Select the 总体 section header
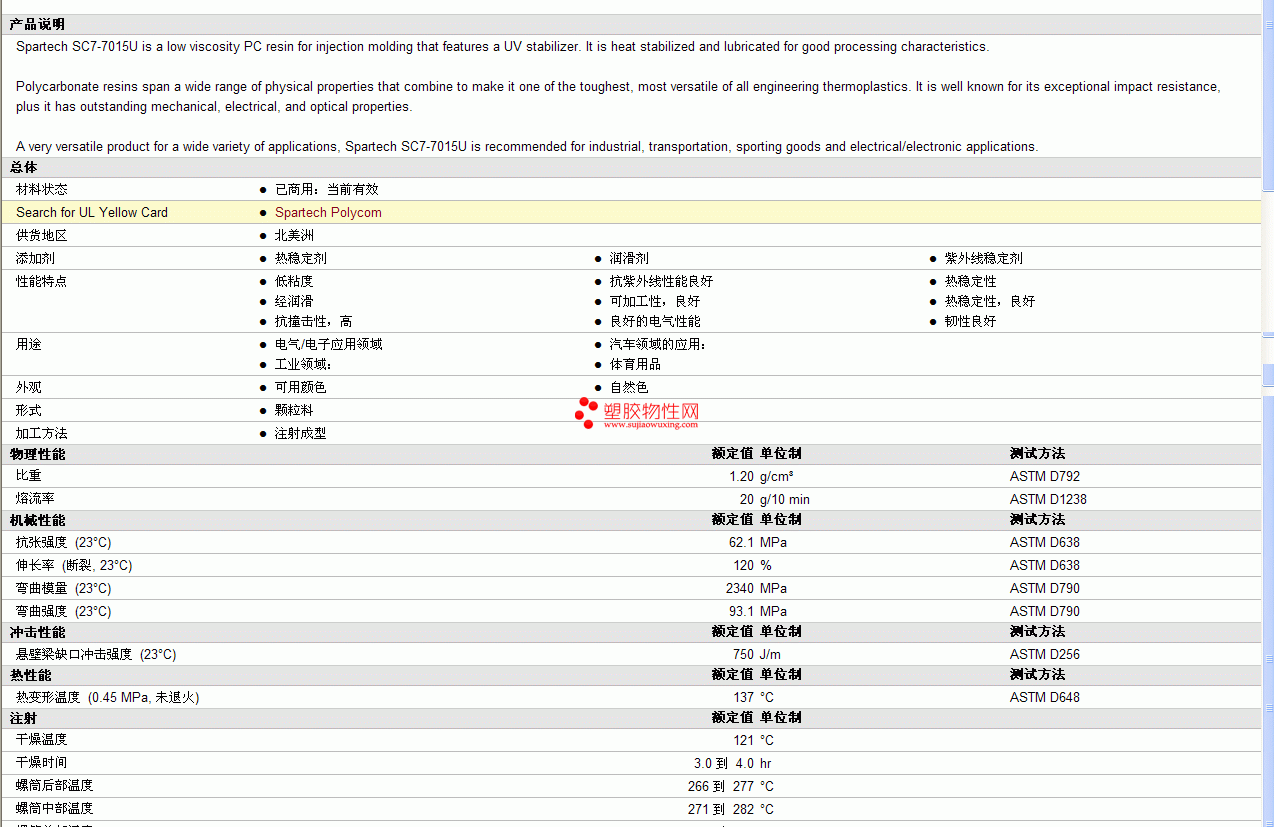 pyautogui.click(x=24, y=167)
